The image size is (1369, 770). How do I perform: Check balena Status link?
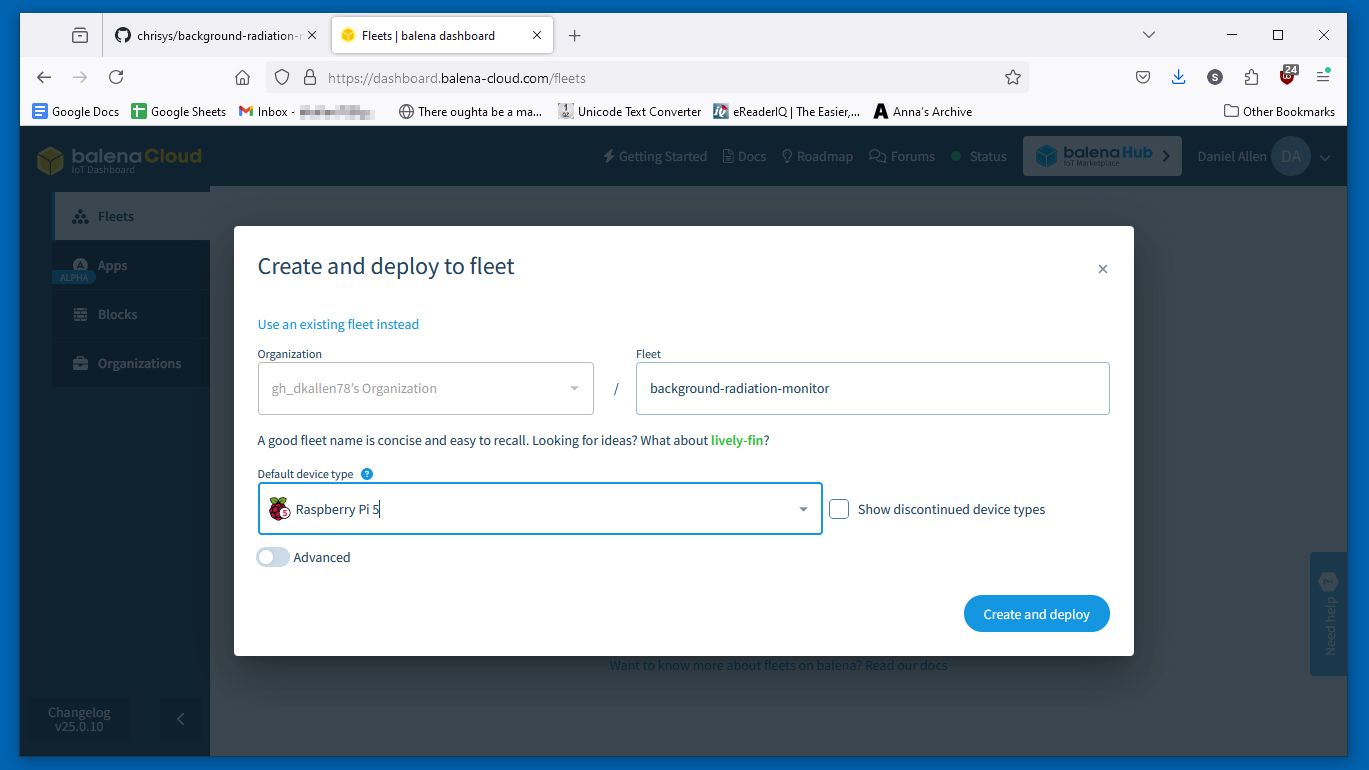(x=979, y=156)
